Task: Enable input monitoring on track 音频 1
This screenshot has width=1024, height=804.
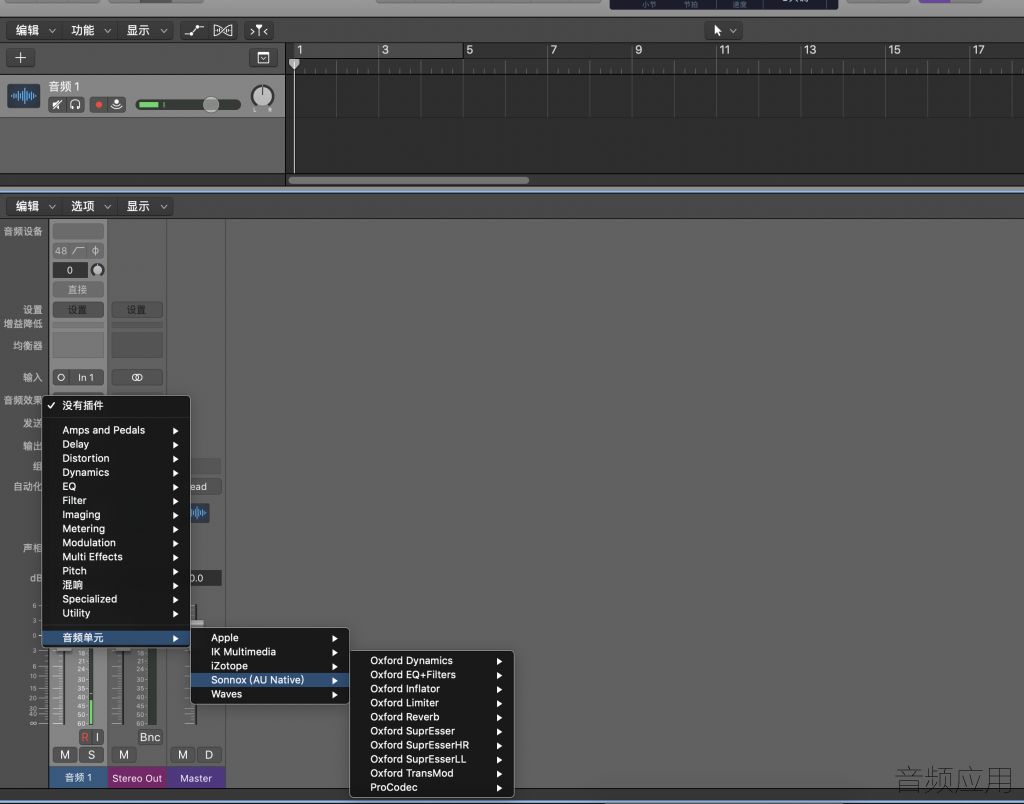Action: (117, 105)
